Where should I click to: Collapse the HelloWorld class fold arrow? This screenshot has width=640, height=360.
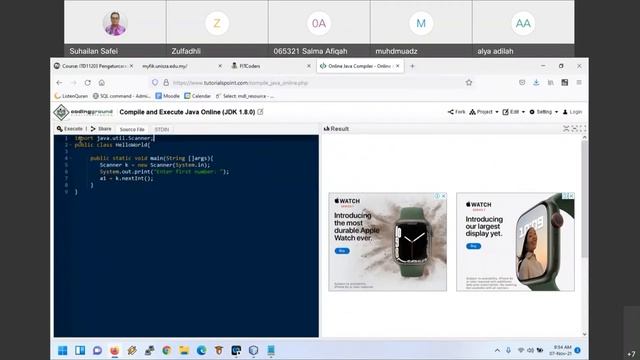point(71,145)
